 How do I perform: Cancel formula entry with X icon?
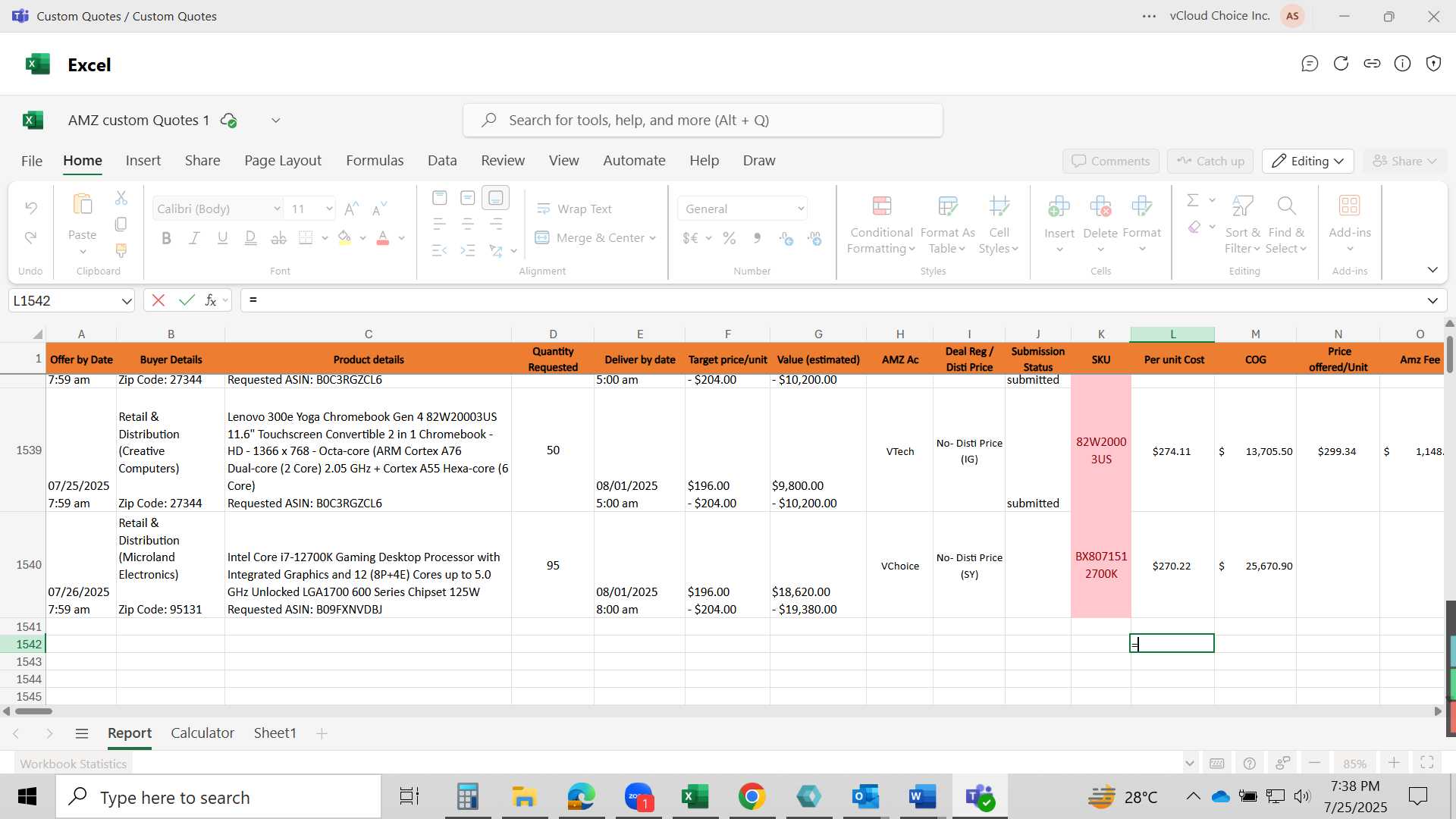[158, 300]
